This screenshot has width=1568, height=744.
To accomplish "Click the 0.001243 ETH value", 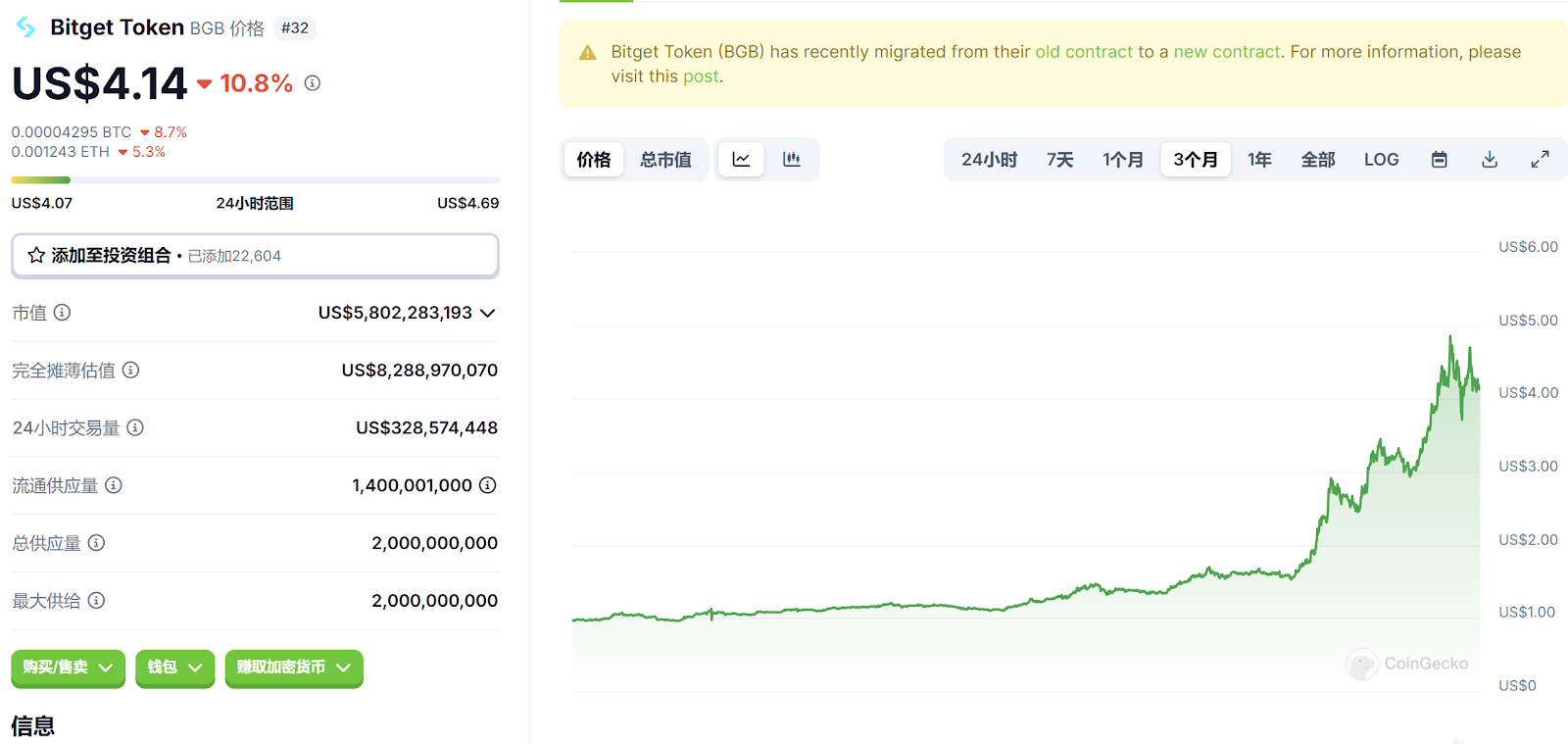I will pos(61,152).
